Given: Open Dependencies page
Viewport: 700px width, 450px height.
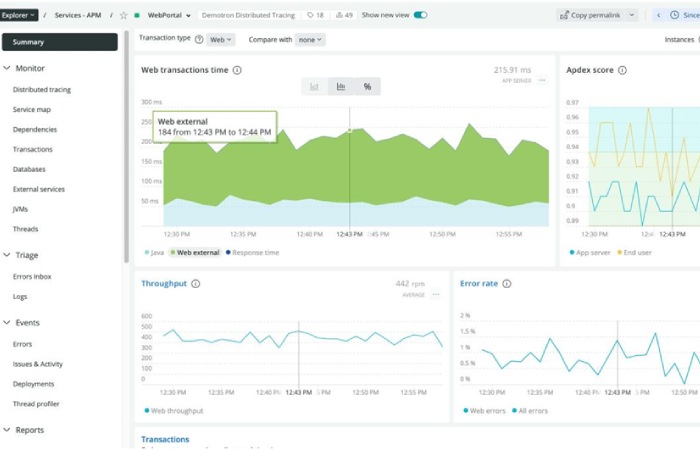Looking at the screenshot, I should 35,129.
